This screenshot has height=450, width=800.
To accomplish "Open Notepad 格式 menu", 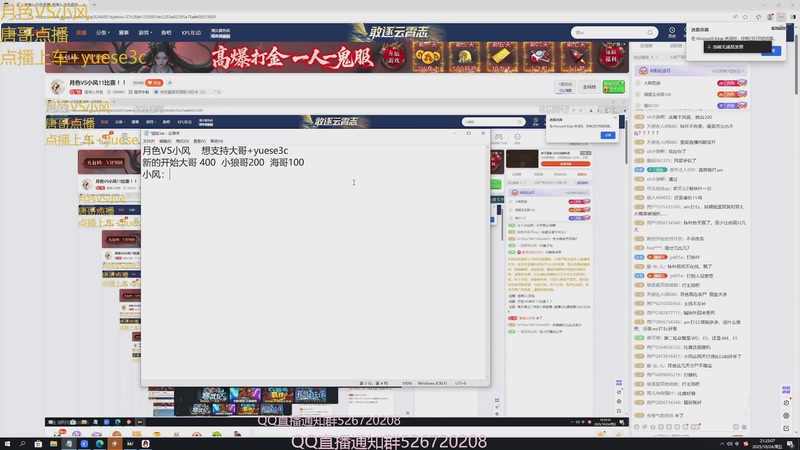I will pyautogui.click(x=182, y=141).
